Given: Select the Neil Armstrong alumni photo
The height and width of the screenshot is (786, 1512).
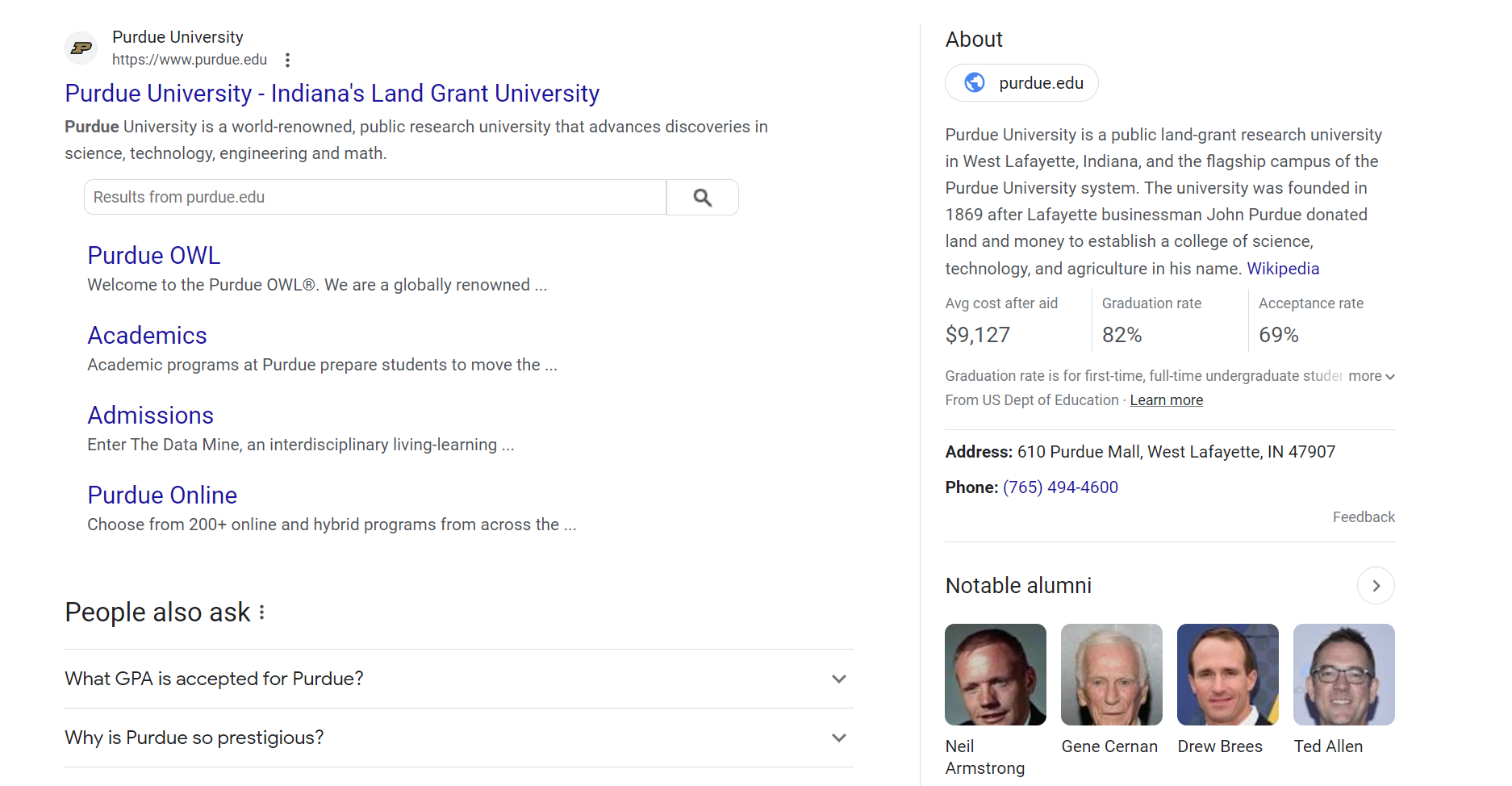Looking at the screenshot, I should point(995,675).
